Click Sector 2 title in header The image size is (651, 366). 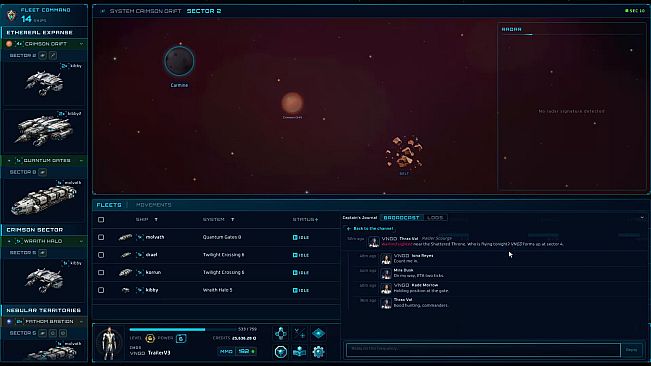tap(204, 11)
